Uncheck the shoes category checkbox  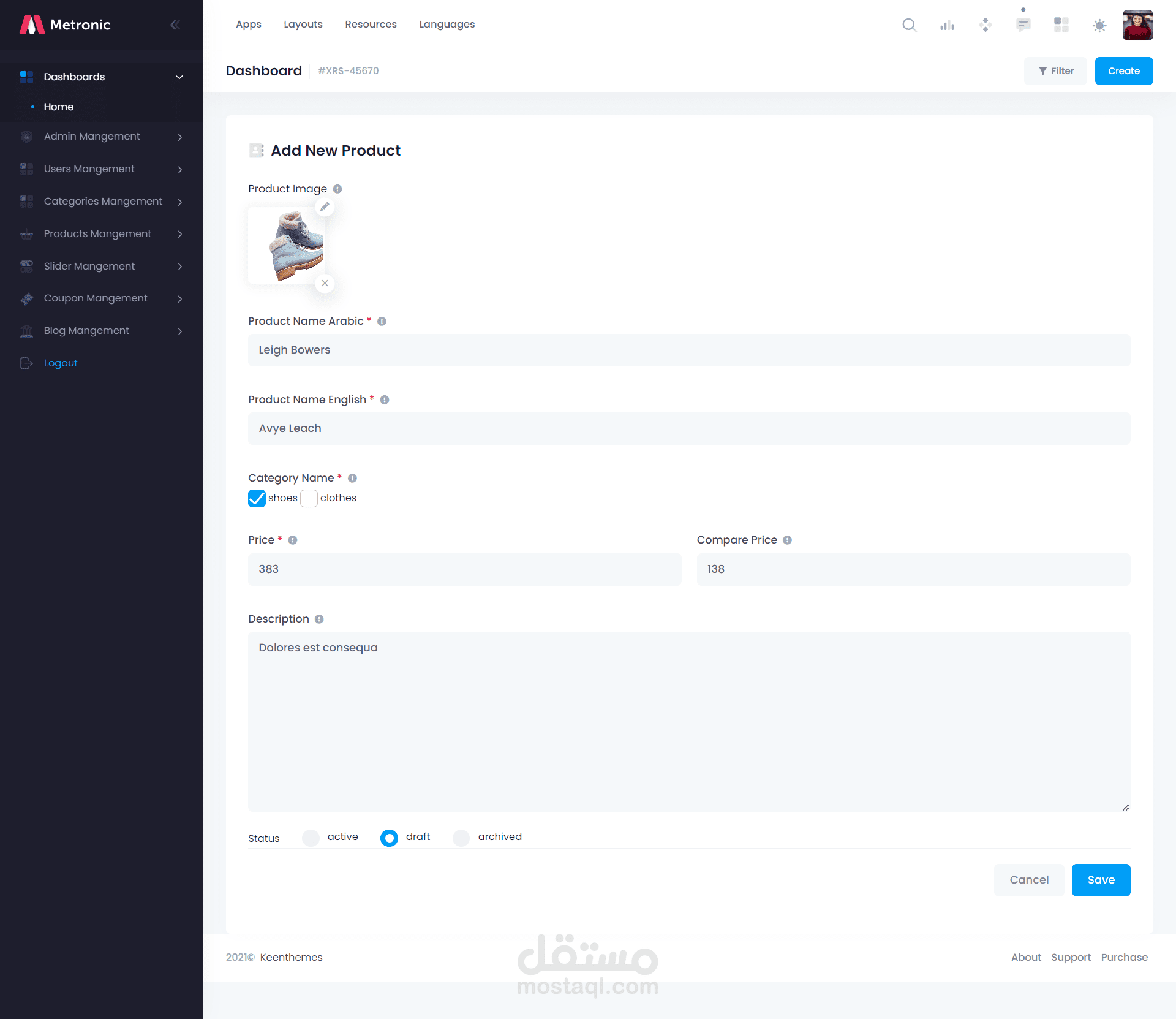coord(257,498)
